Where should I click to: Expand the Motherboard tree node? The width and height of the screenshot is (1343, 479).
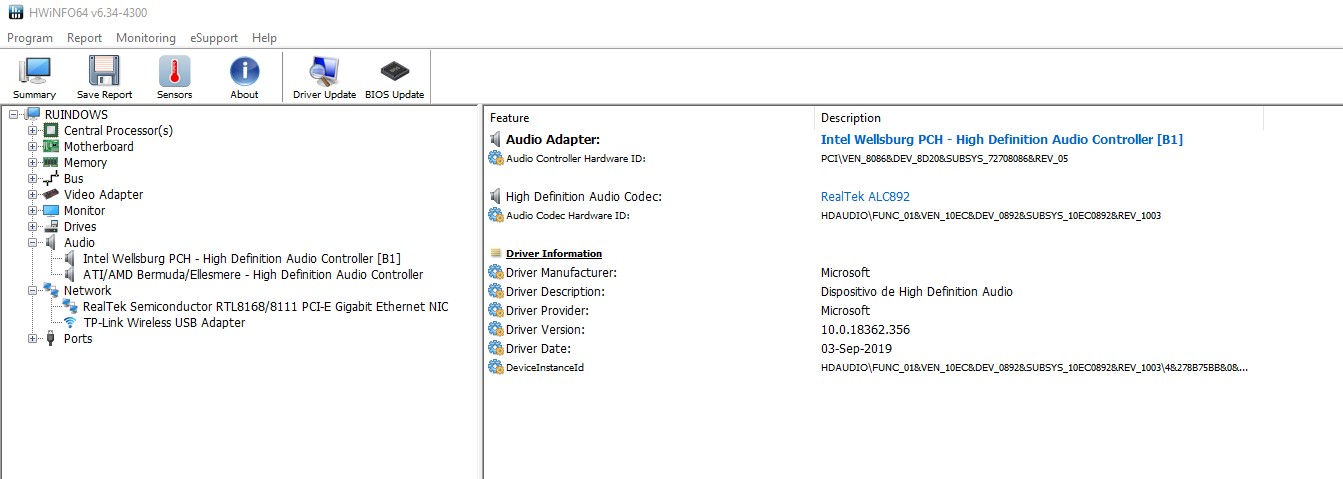(33, 147)
